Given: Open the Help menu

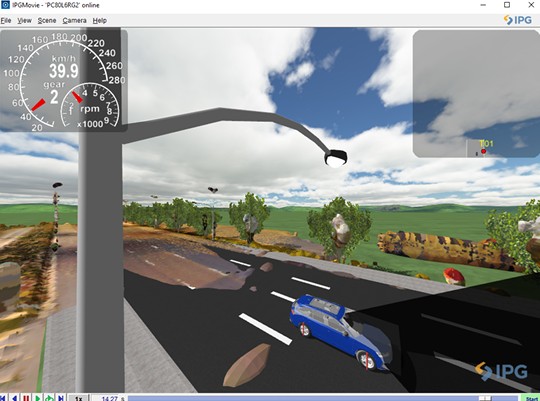Looking at the screenshot, I should click(100, 21).
